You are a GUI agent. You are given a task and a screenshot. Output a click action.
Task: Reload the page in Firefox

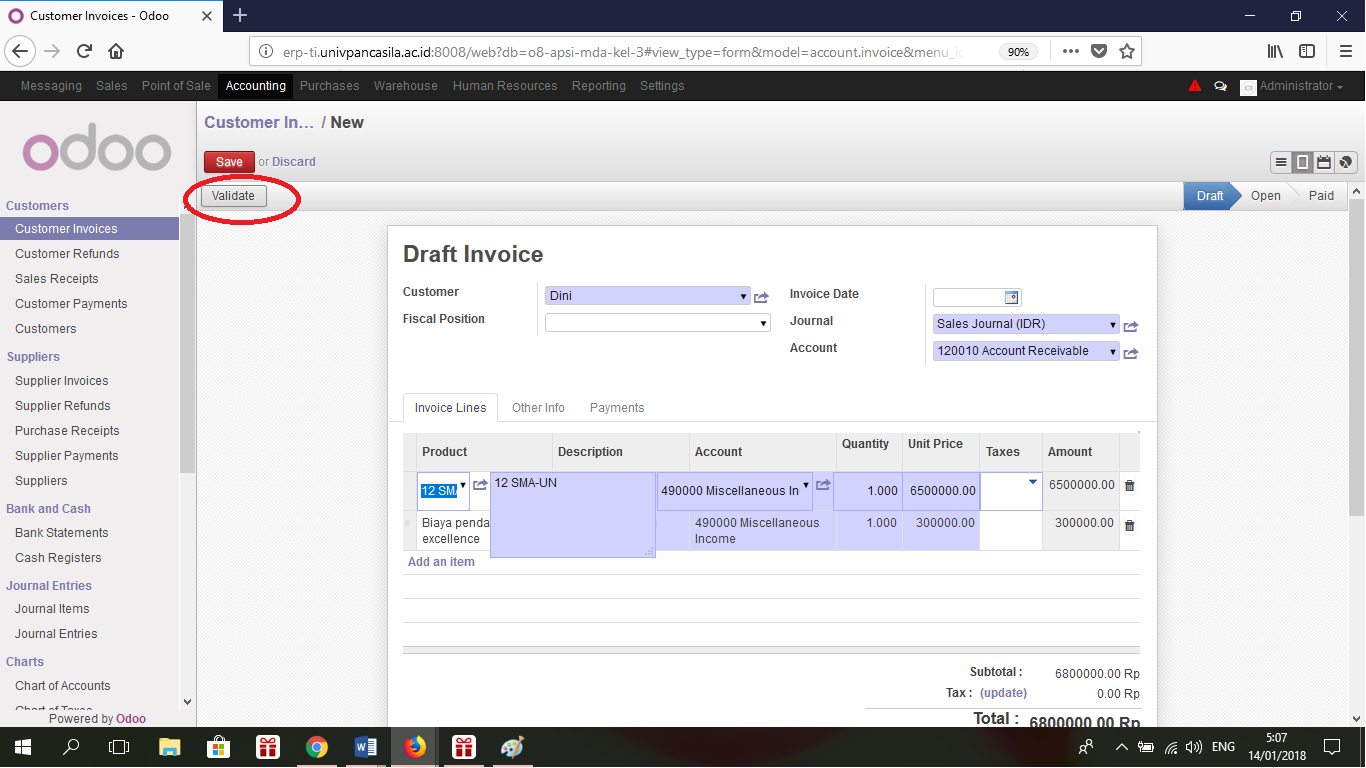(x=84, y=51)
